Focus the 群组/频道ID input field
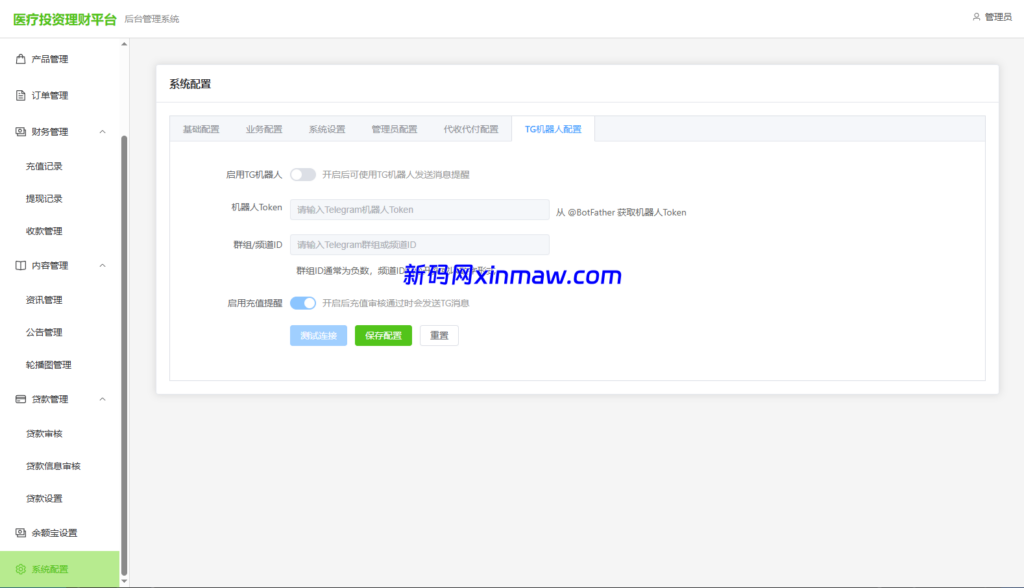Image resolution: width=1024 pixels, height=588 pixels. [419, 245]
